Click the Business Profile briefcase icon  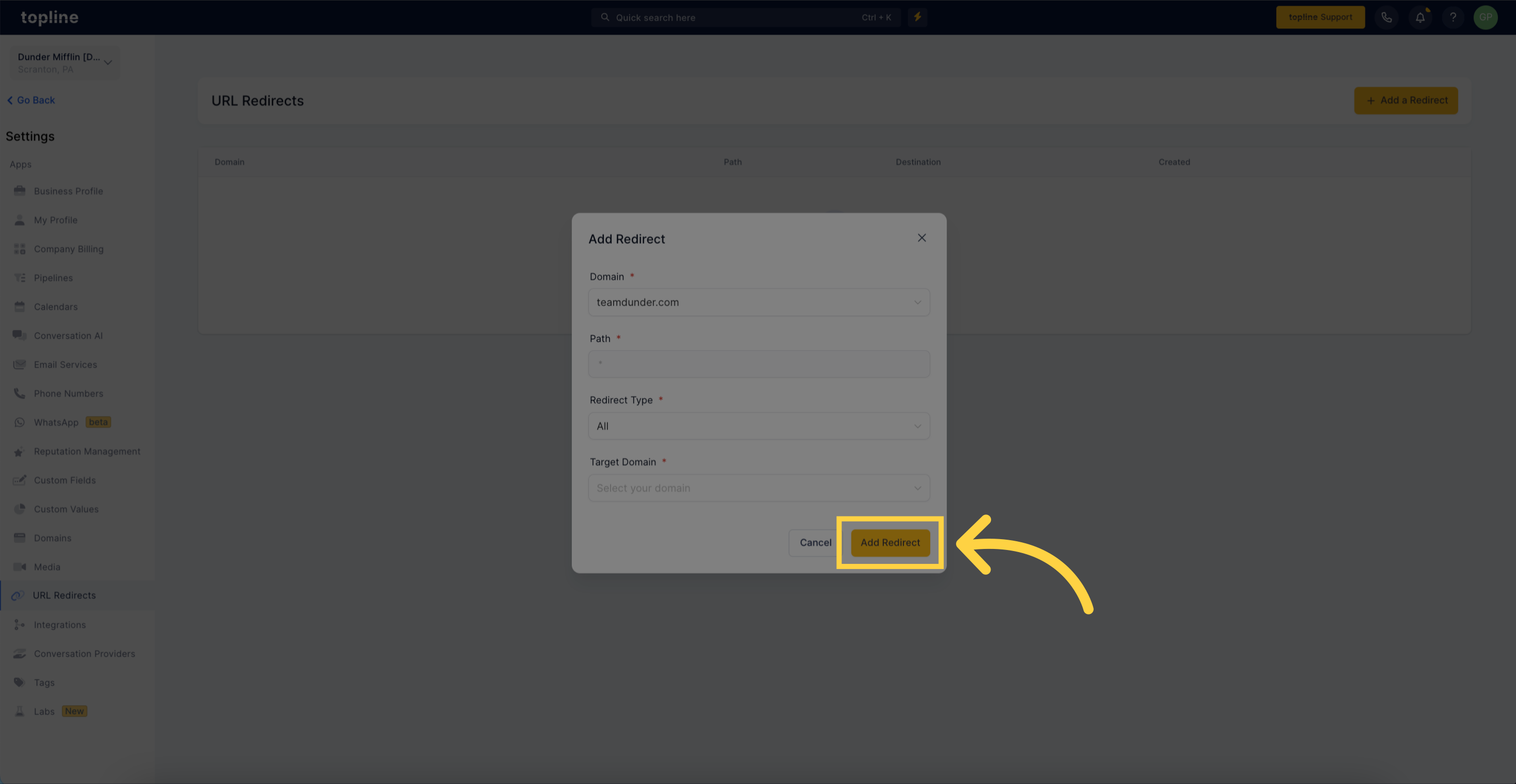20,191
